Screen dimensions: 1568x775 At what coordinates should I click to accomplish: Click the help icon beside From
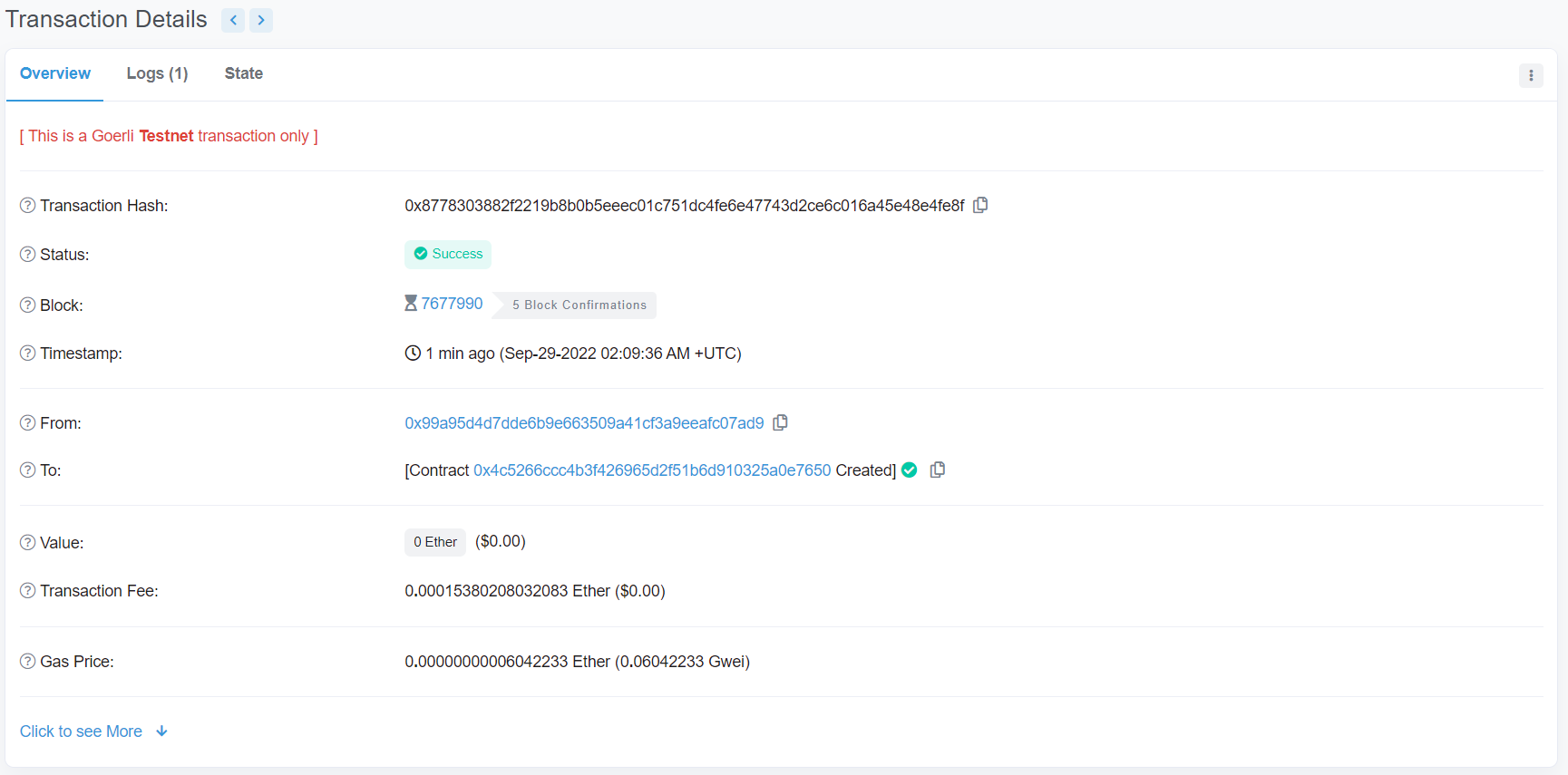click(28, 423)
